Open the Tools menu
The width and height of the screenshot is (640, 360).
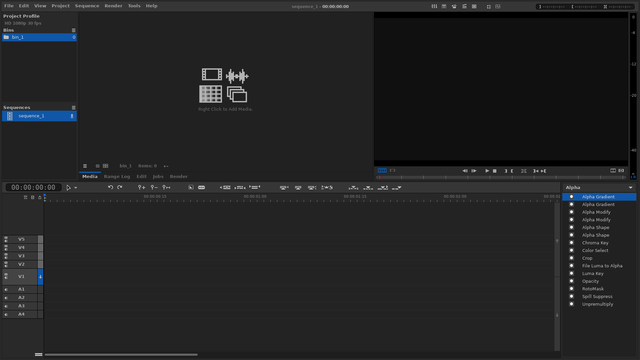coord(134,6)
